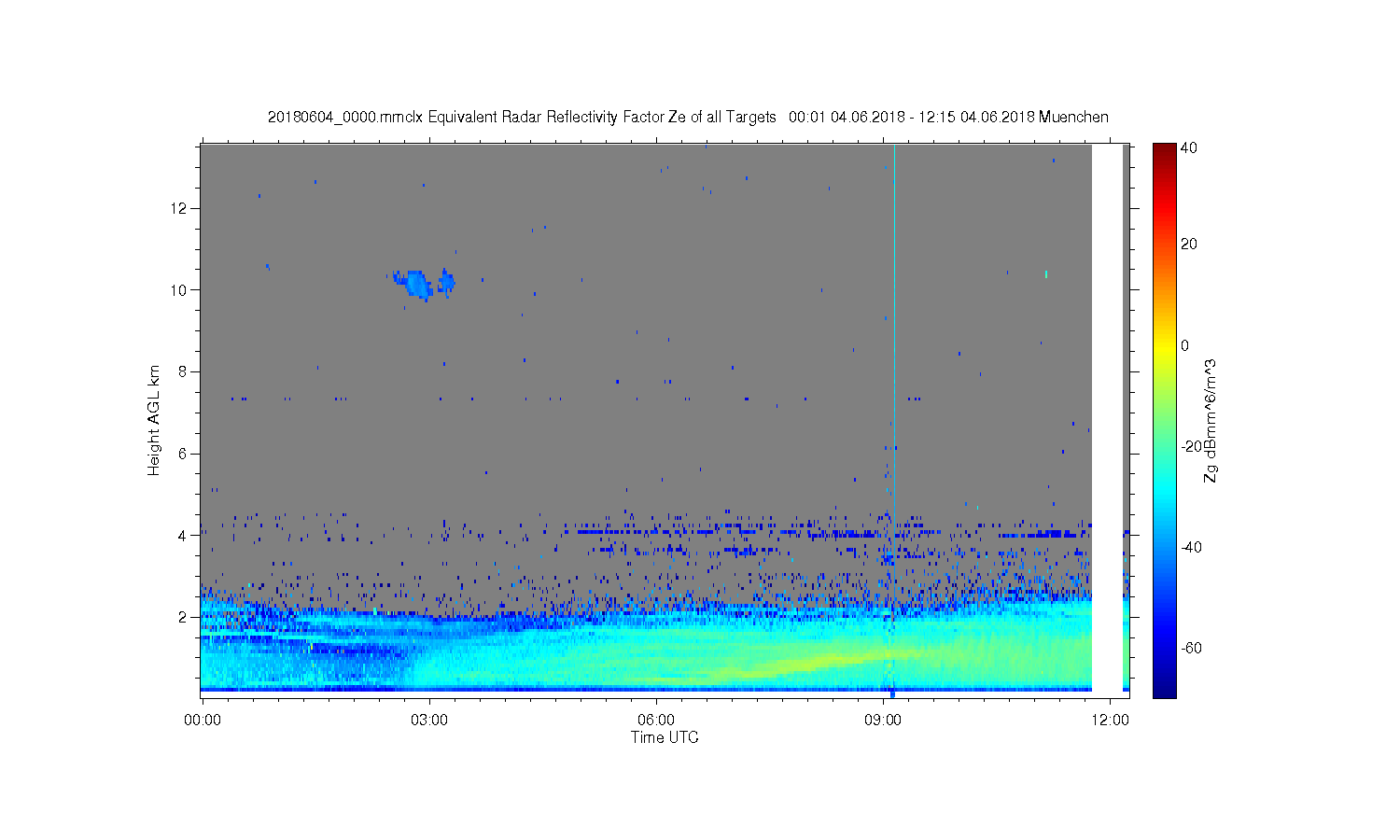Click the colorbar label 0
The width and height of the screenshot is (1400, 840).
coord(1184,345)
